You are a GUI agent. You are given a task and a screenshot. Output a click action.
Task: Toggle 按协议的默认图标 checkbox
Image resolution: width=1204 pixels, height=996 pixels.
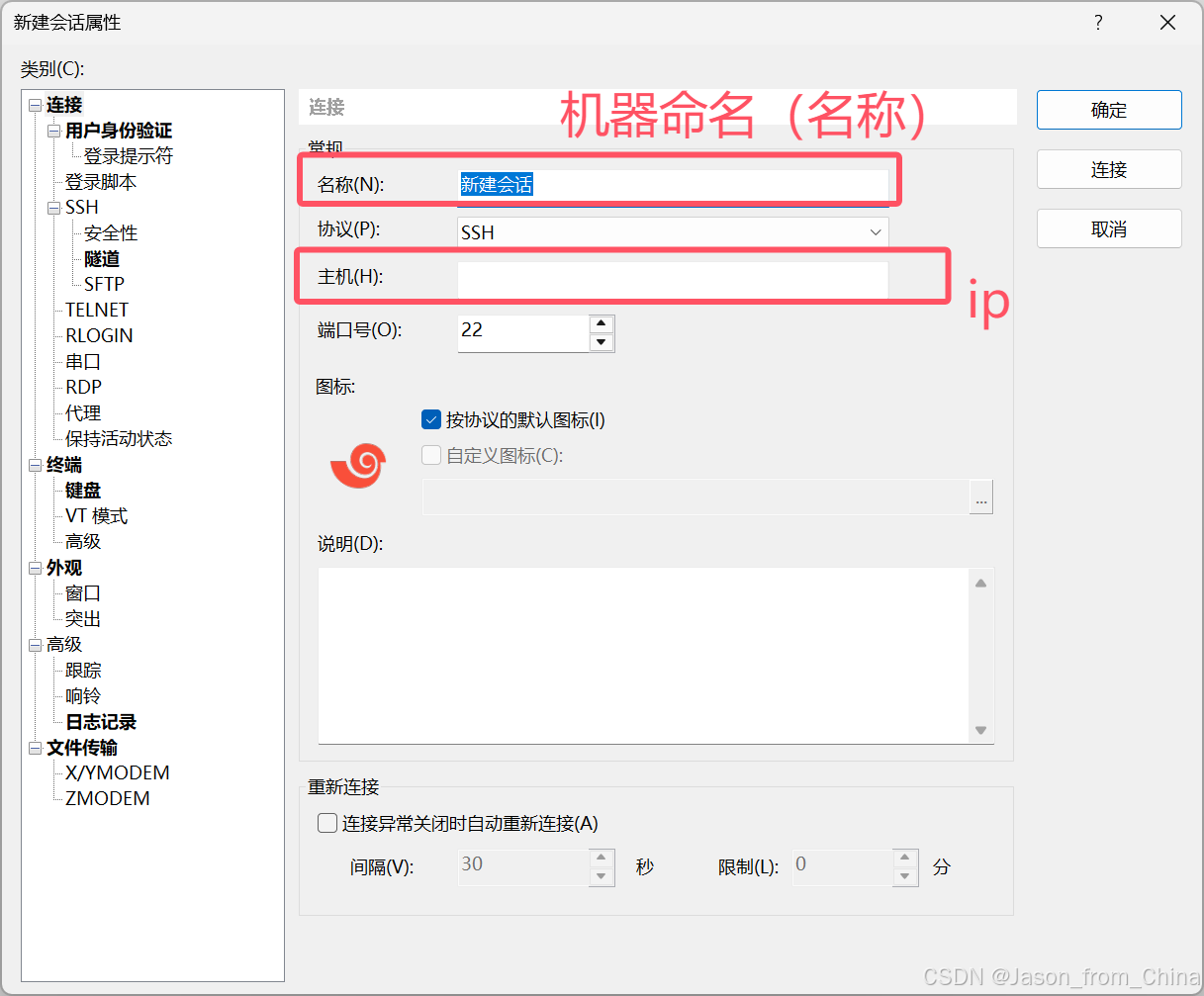[431, 419]
